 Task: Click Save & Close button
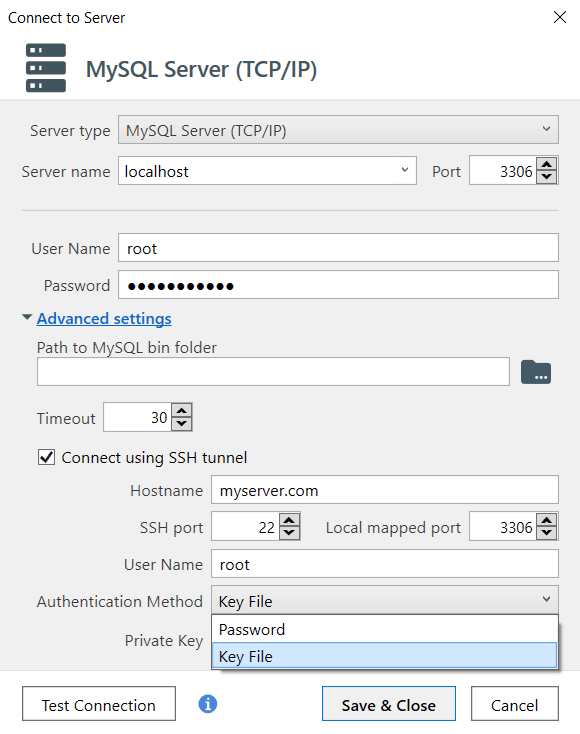389,704
